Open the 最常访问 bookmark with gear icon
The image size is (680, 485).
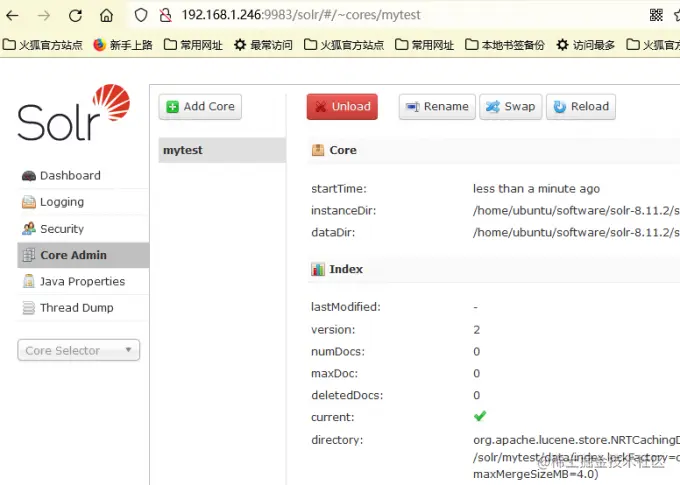(x=263, y=45)
